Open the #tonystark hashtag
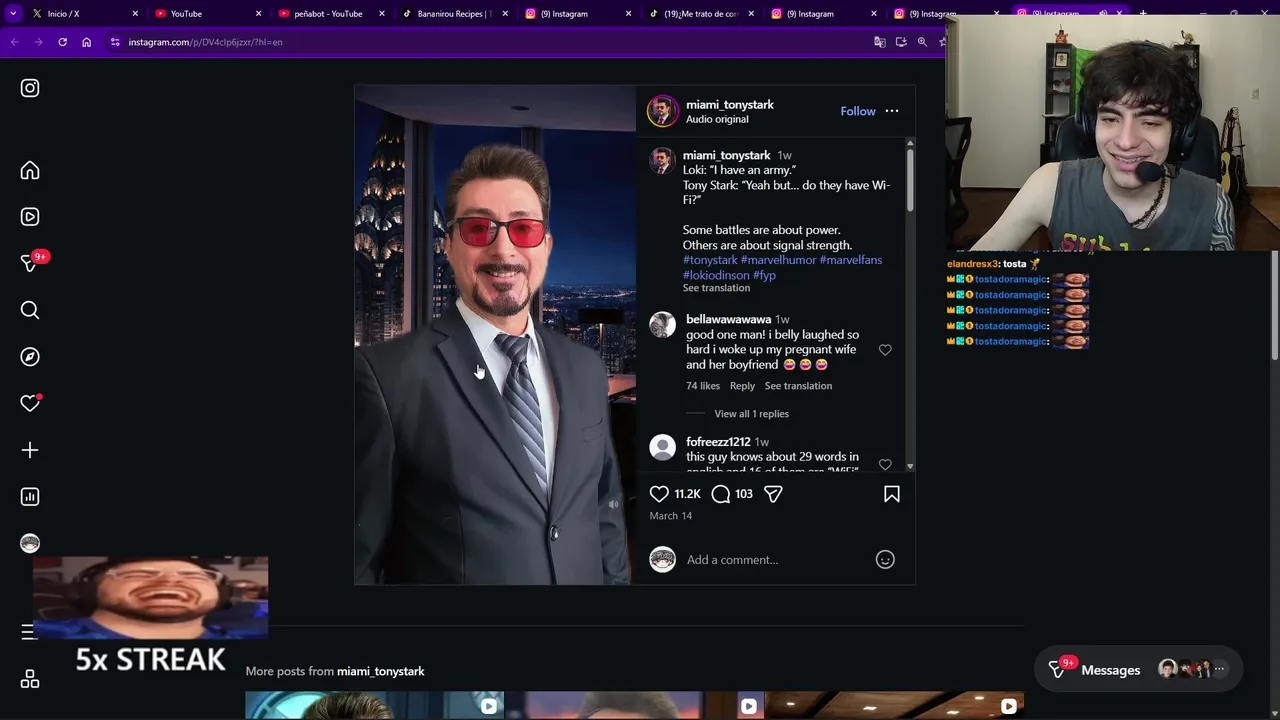Screen dimensions: 1280x720 click(x=710, y=260)
